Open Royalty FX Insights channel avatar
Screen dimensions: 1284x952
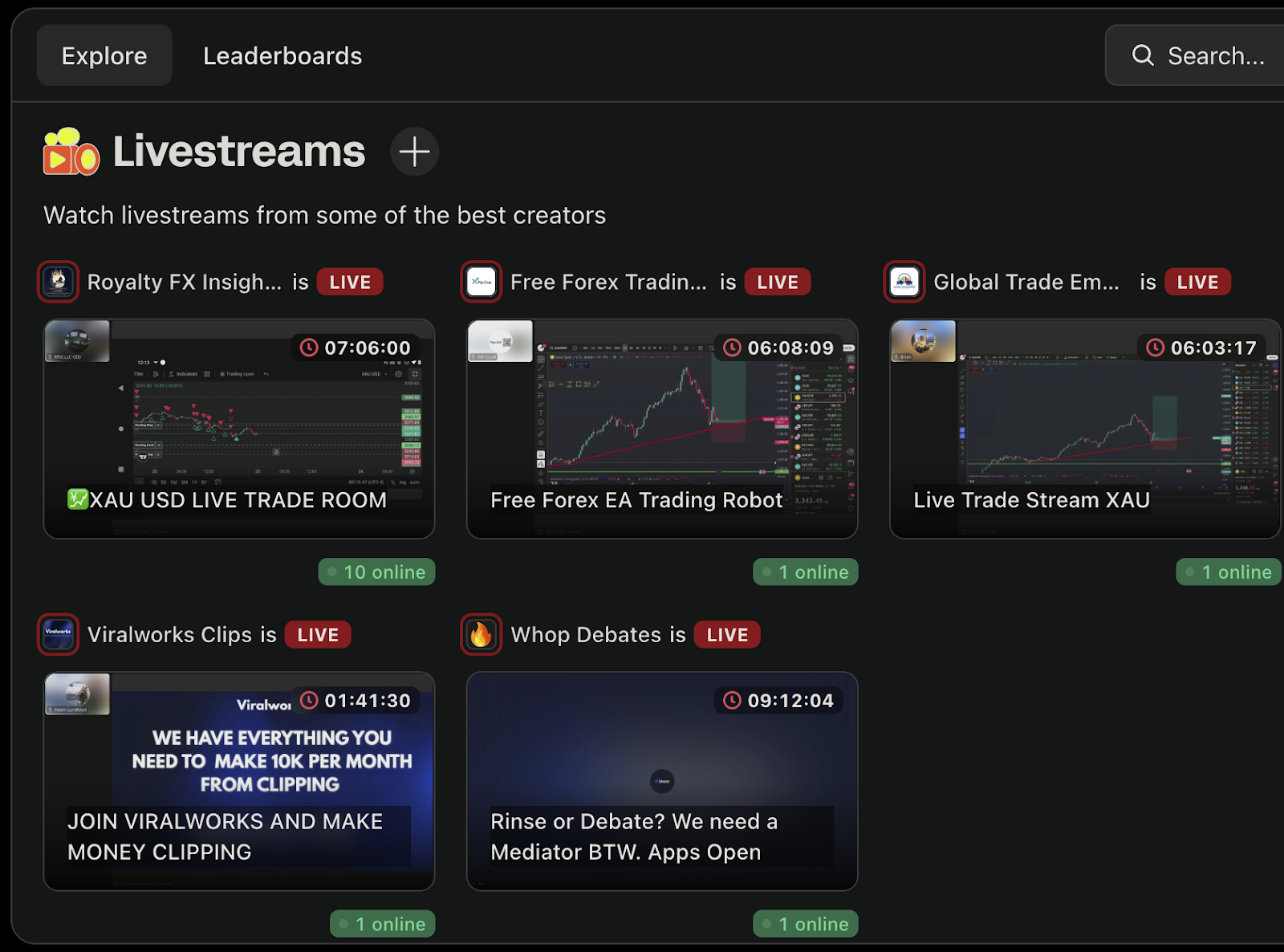[x=58, y=282]
